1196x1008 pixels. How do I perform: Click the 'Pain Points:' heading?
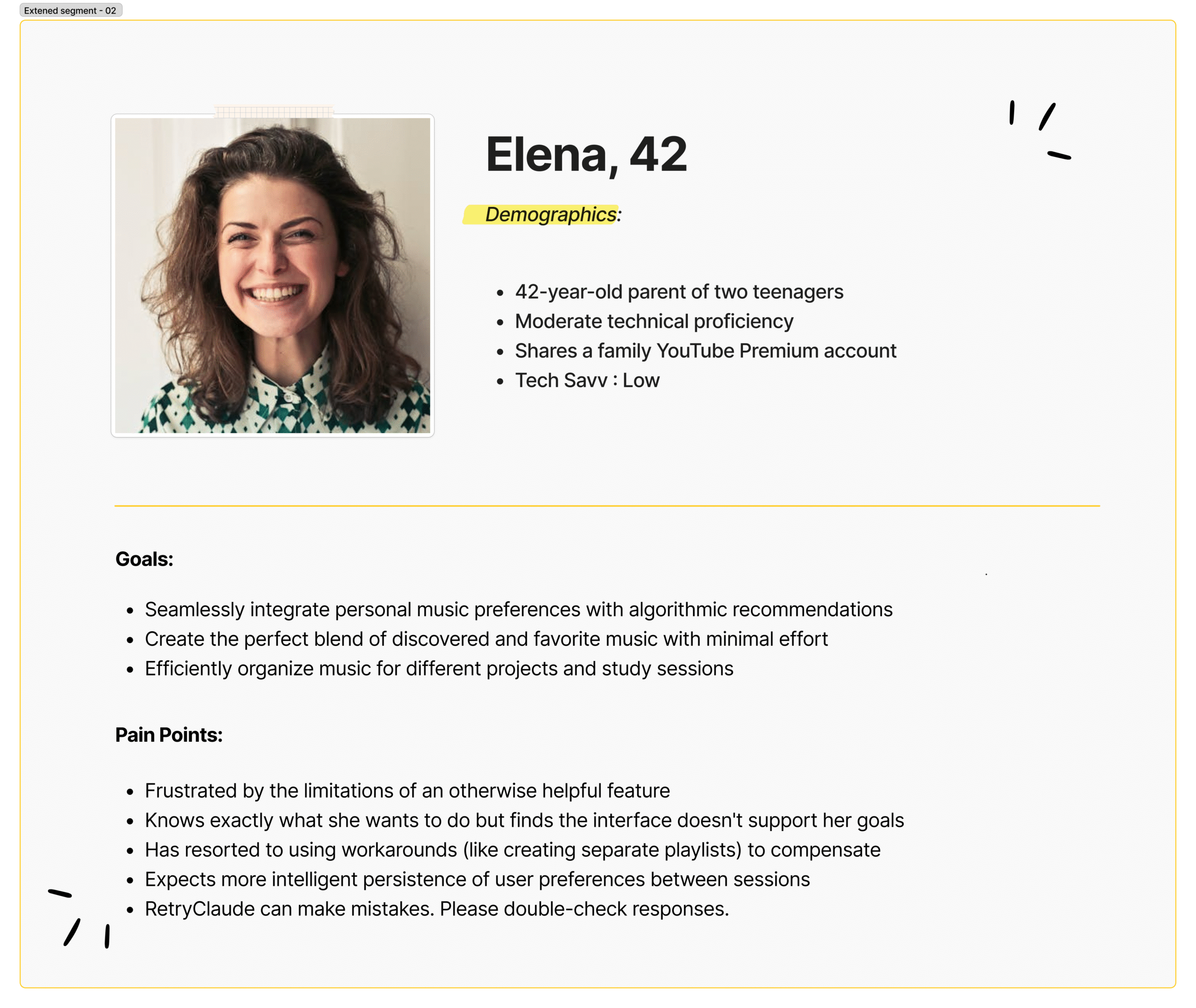pos(169,735)
